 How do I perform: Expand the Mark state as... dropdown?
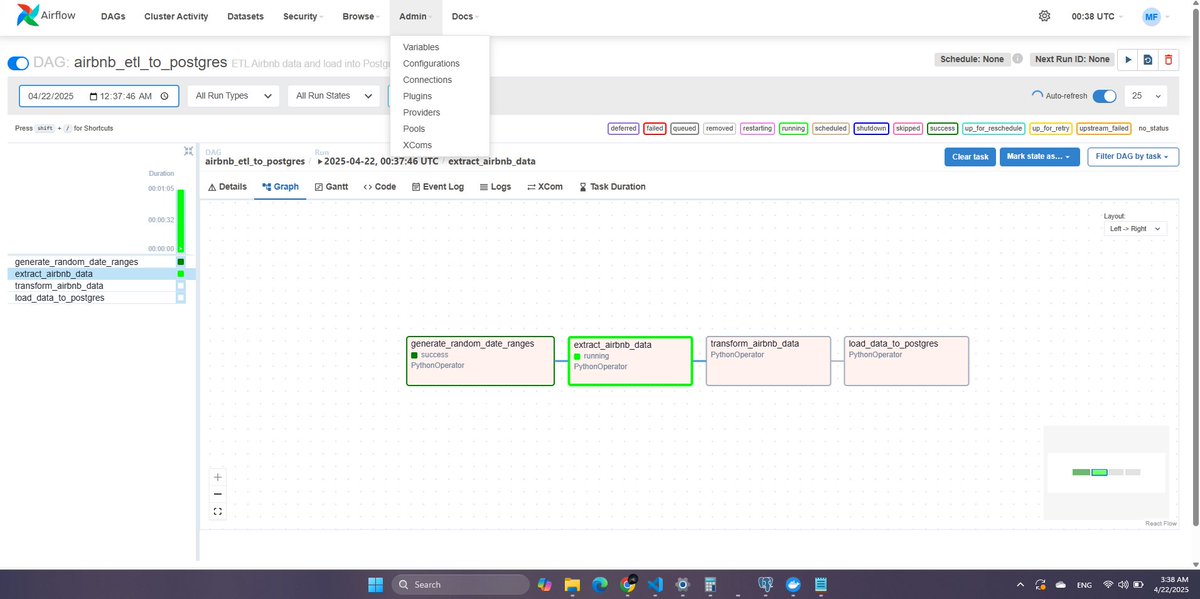(x=1039, y=157)
